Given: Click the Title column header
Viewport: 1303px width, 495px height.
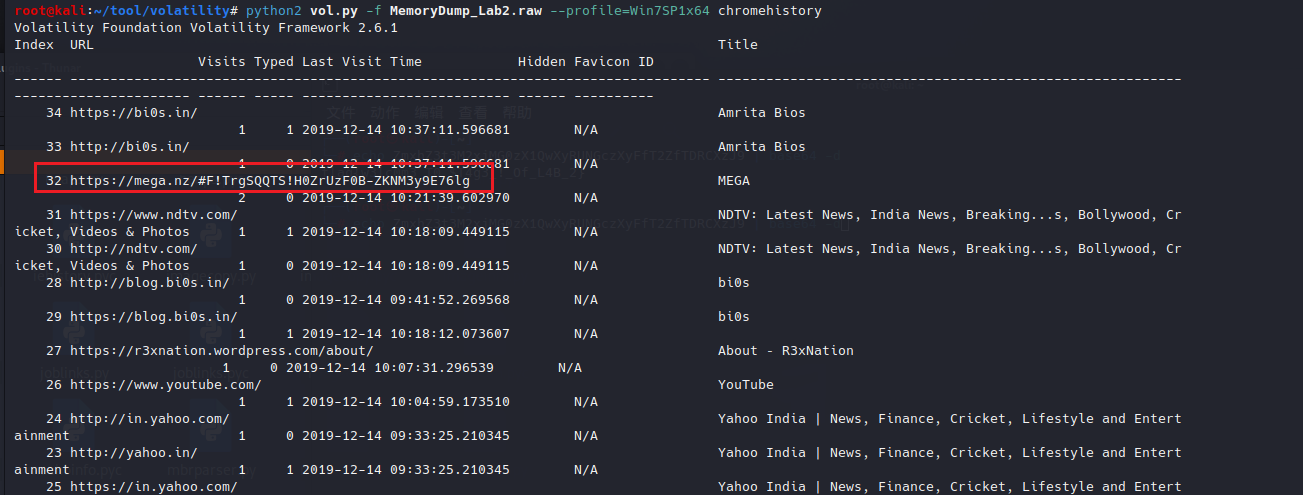Looking at the screenshot, I should [737, 45].
